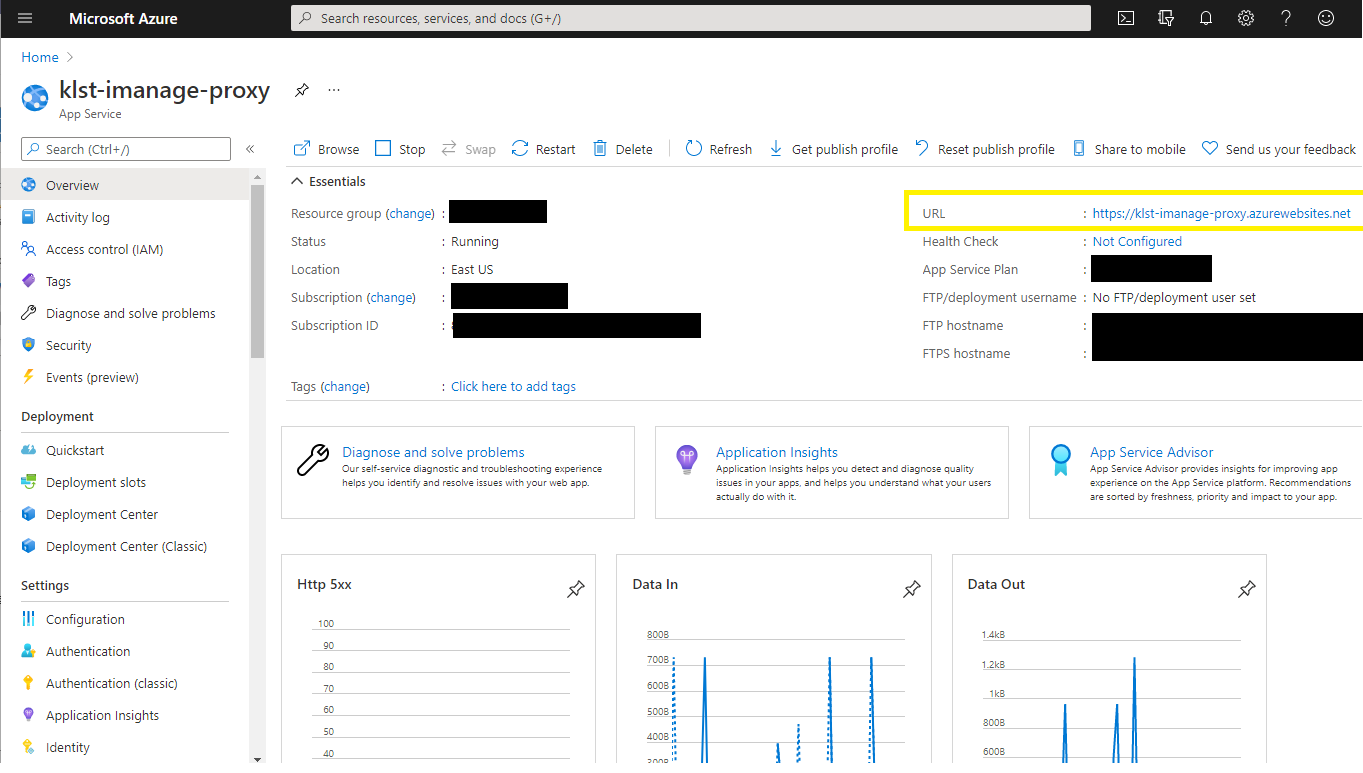The width and height of the screenshot is (1363, 773).
Task: Focus the left menu Search (Ctrl+/) field
Action: tap(126, 149)
